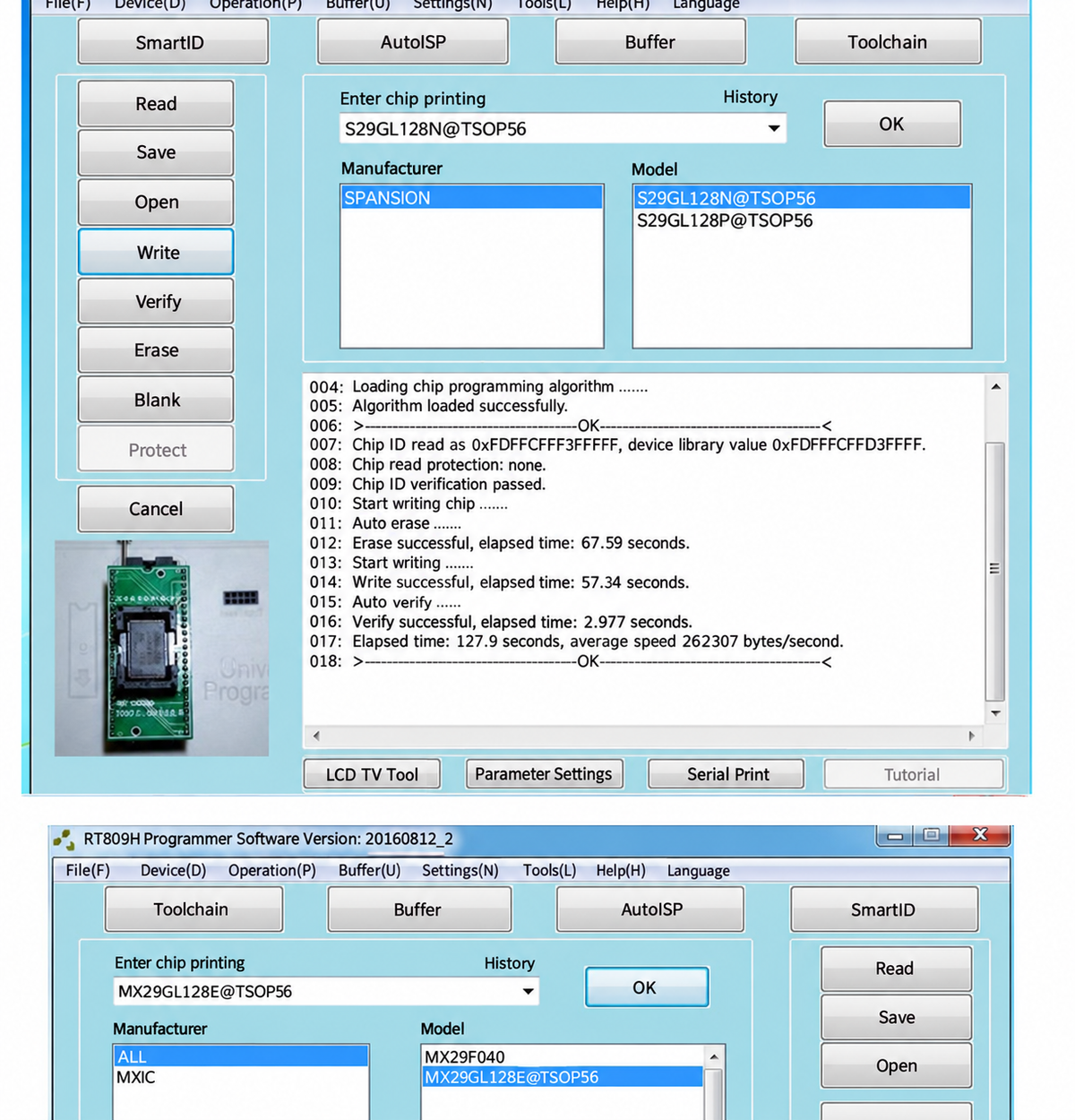The image size is (1075, 1120).
Task: Click the Verify button
Action: pos(156,301)
